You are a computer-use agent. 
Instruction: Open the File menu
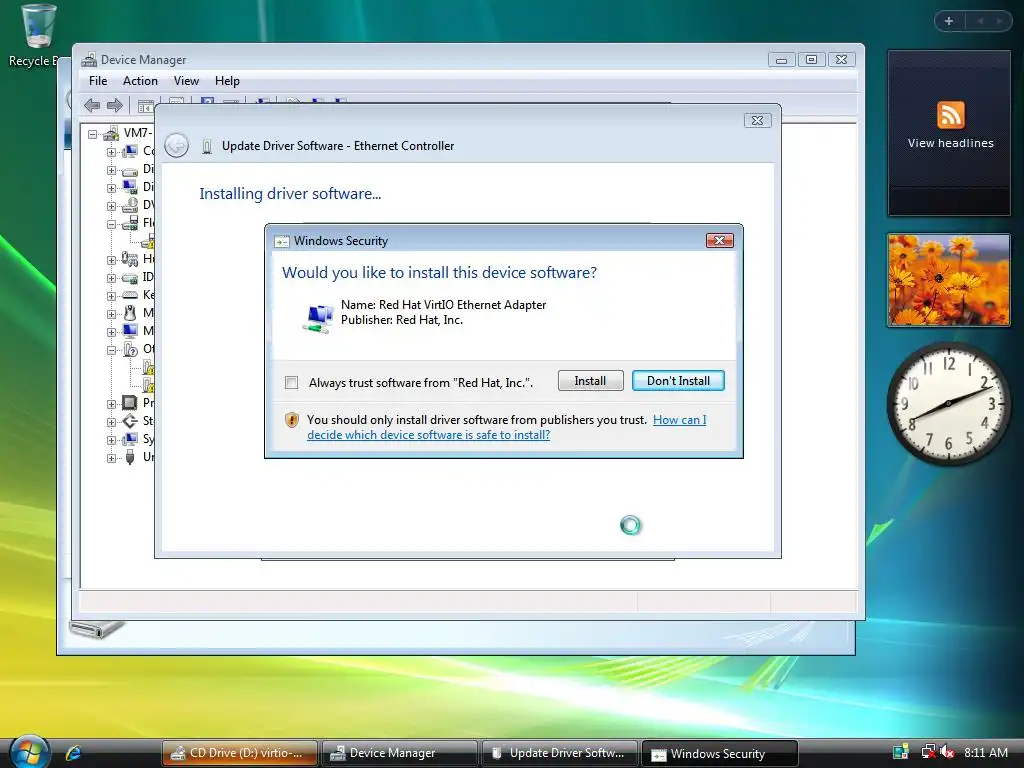coord(98,81)
